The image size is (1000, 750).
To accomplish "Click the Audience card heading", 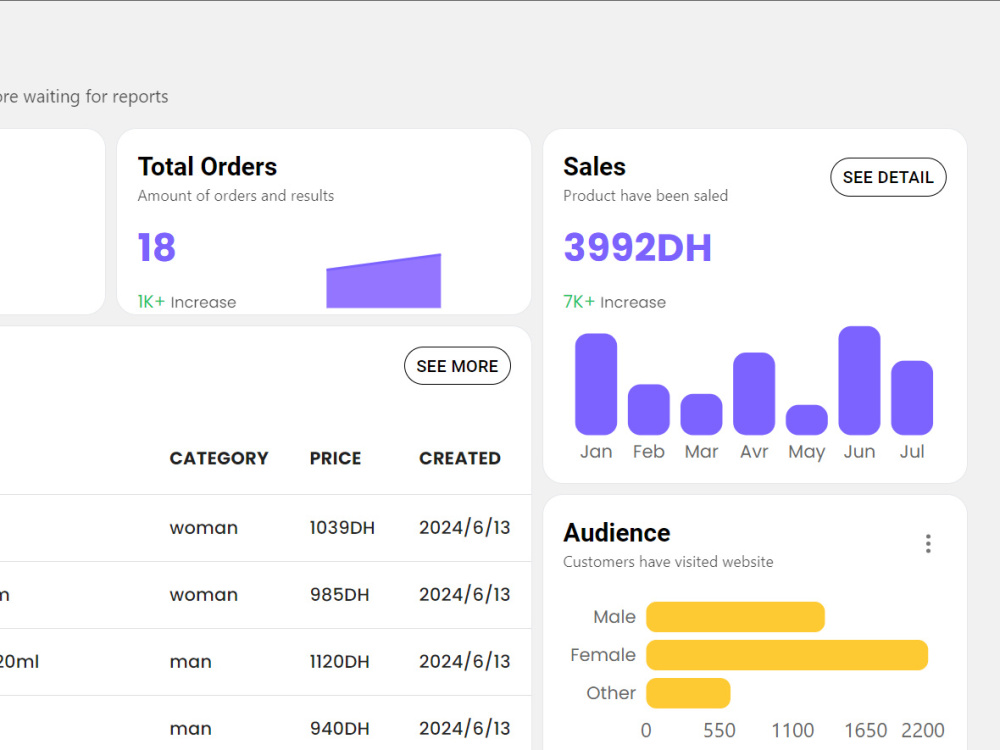I will (x=617, y=533).
